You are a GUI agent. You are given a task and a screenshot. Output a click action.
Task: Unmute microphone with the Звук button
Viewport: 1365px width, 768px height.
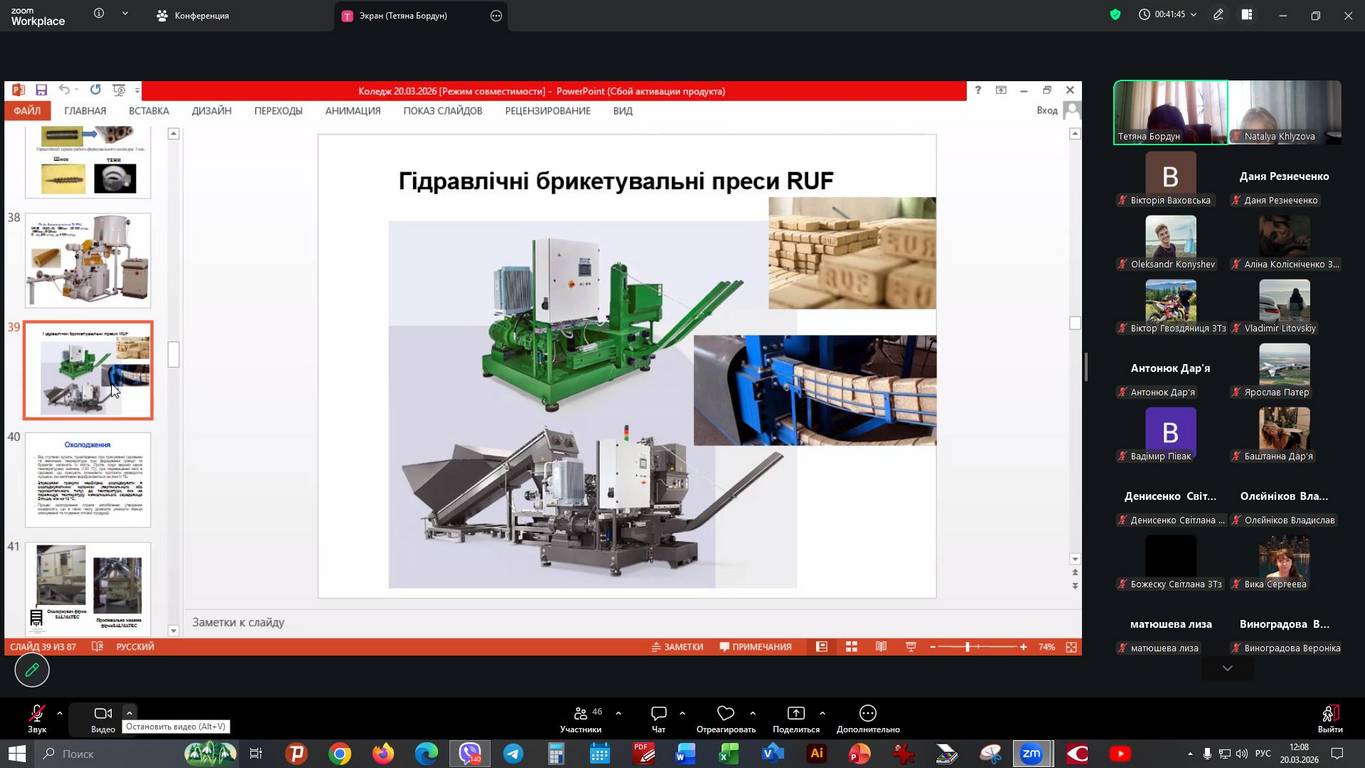[x=37, y=715]
